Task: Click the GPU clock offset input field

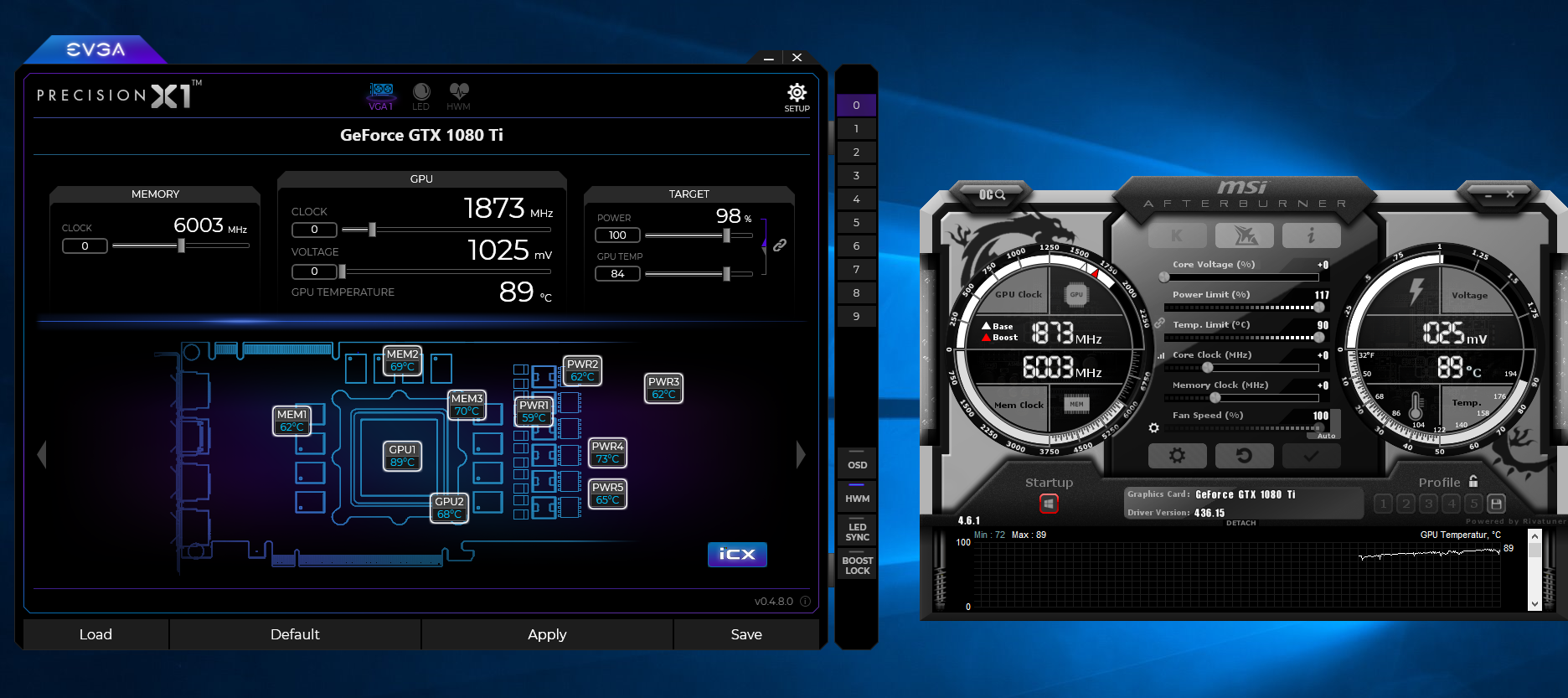Action: [x=314, y=230]
